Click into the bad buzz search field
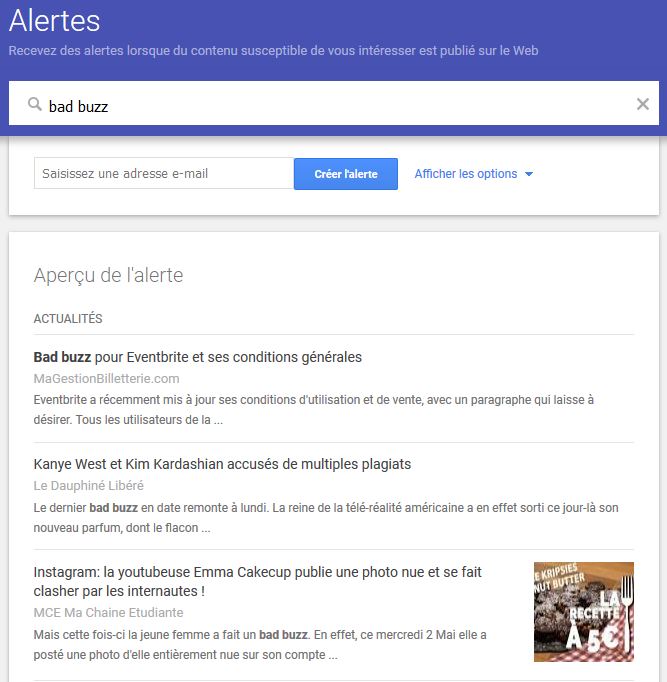667x682 pixels. (334, 104)
